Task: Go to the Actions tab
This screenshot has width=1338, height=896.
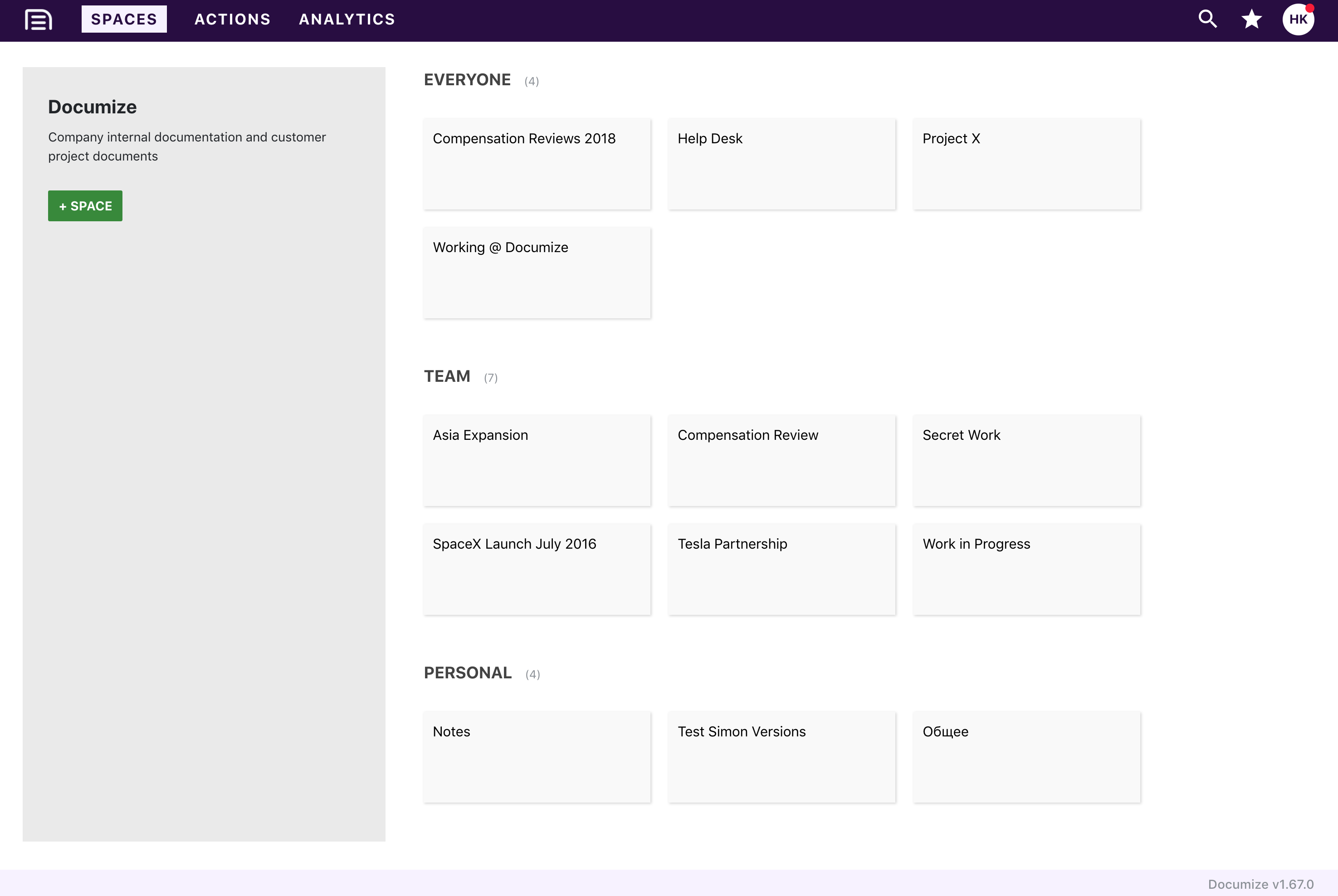Action: [x=233, y=19]
